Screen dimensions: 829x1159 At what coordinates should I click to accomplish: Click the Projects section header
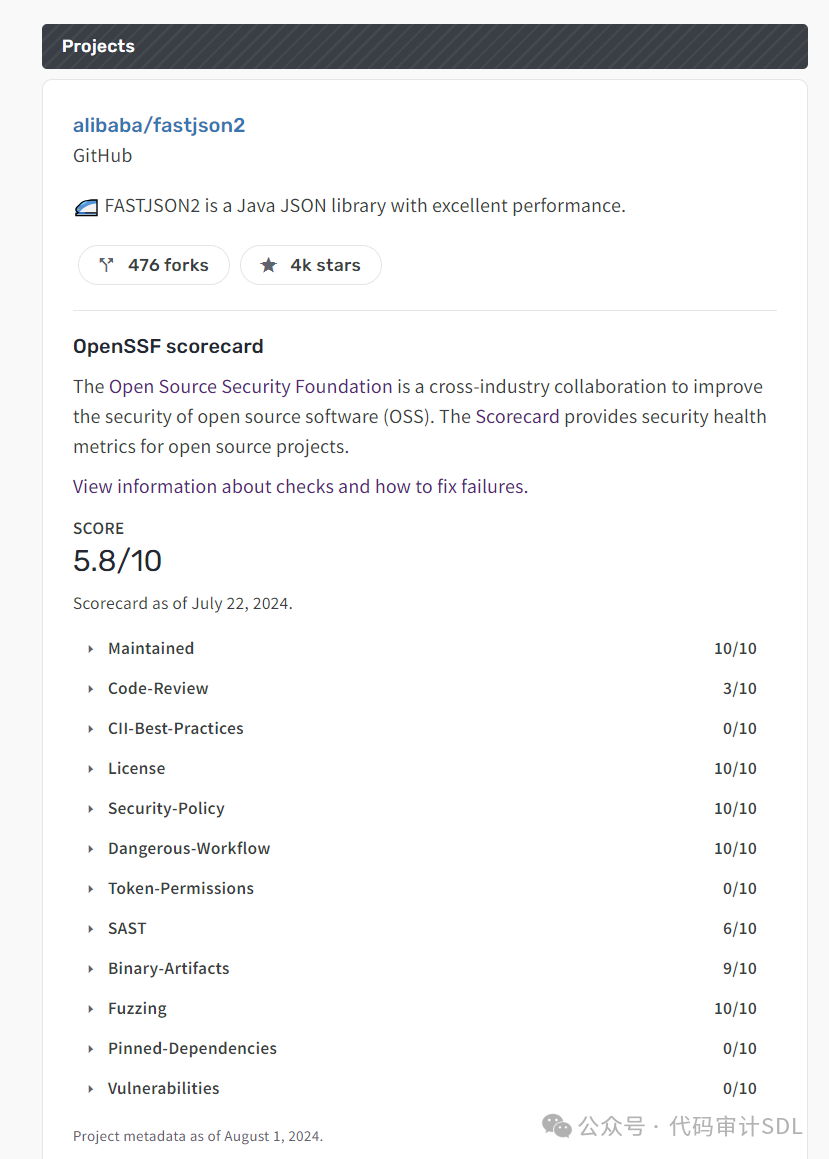425,46
